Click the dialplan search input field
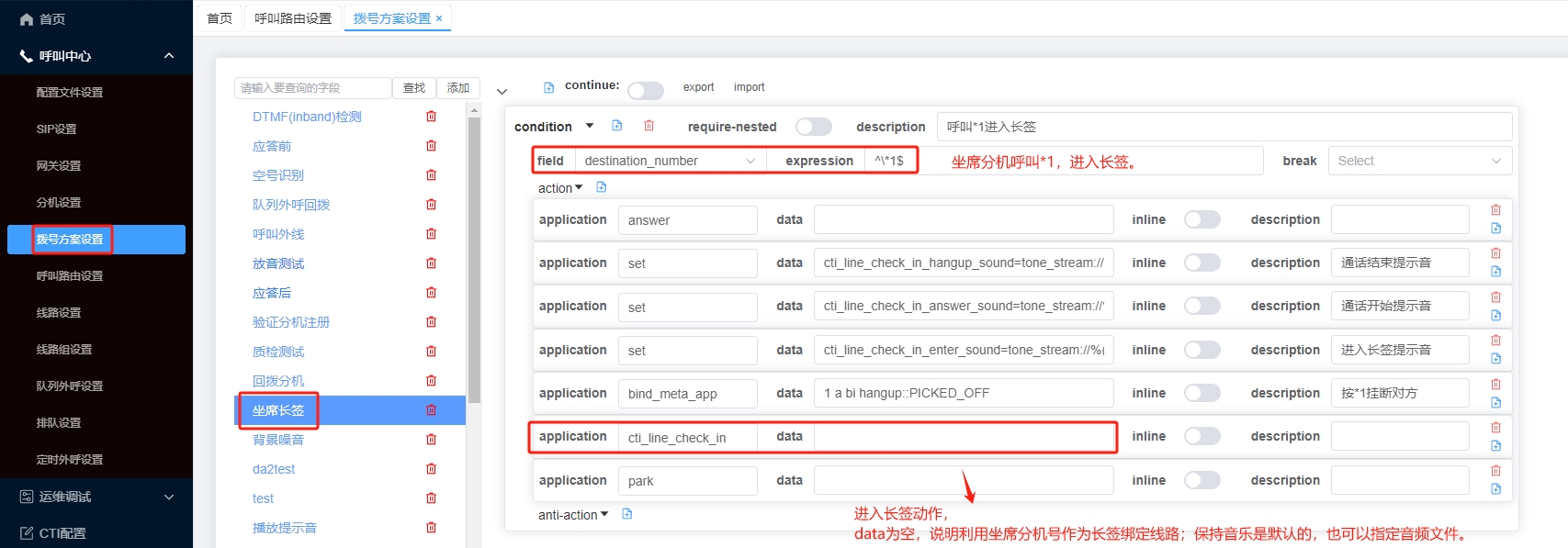Image resolution: width=1568 pixels, height=548 pixels. 313,88
